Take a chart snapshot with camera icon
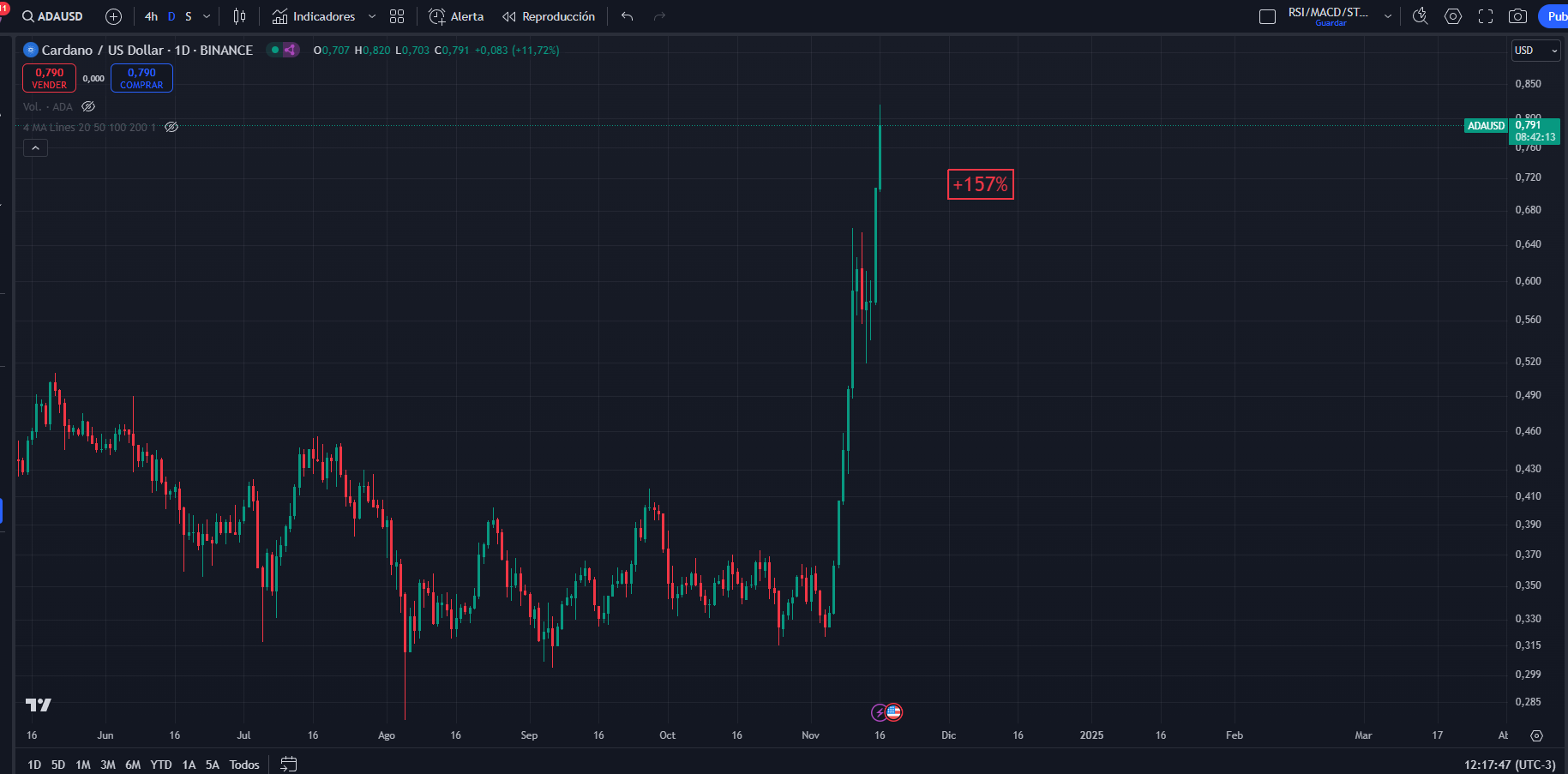 point(1517,16)
